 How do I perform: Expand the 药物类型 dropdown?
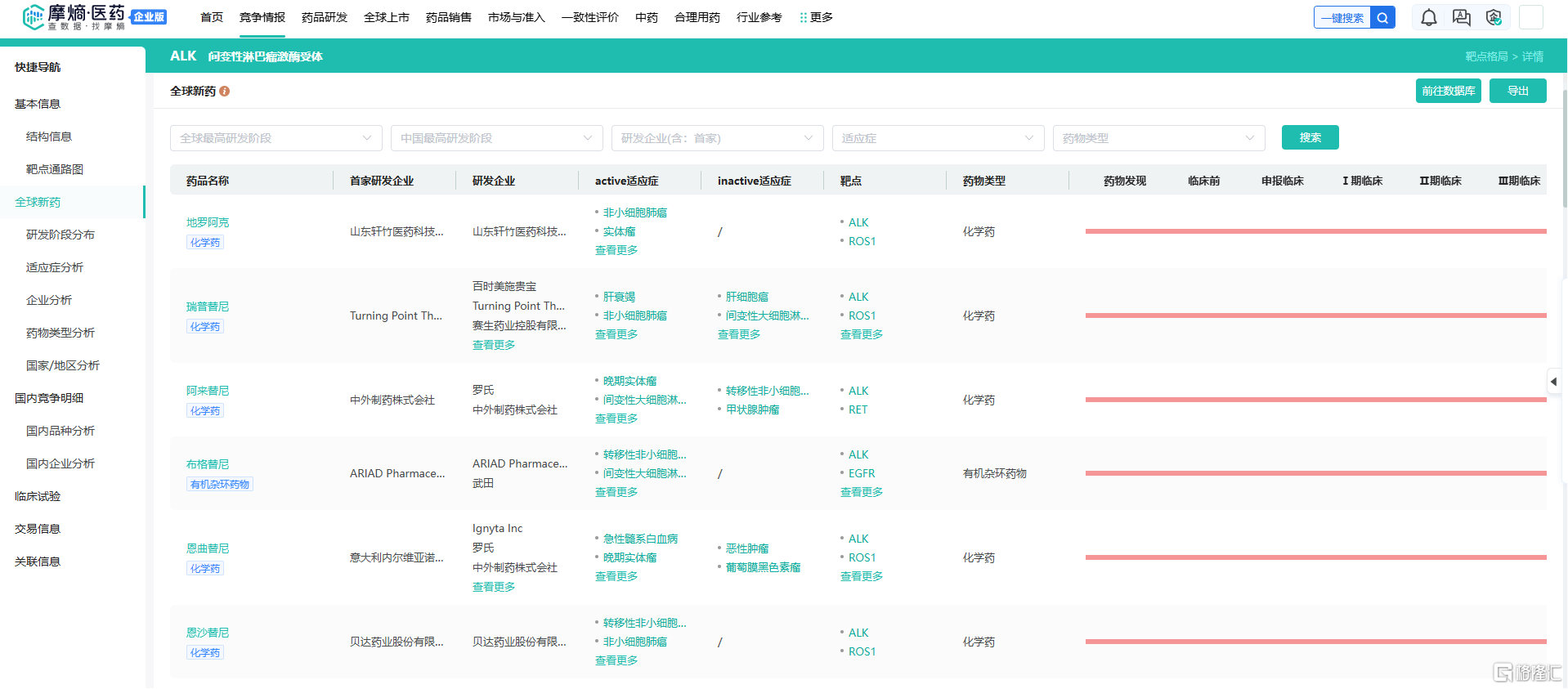(1159, 138)
